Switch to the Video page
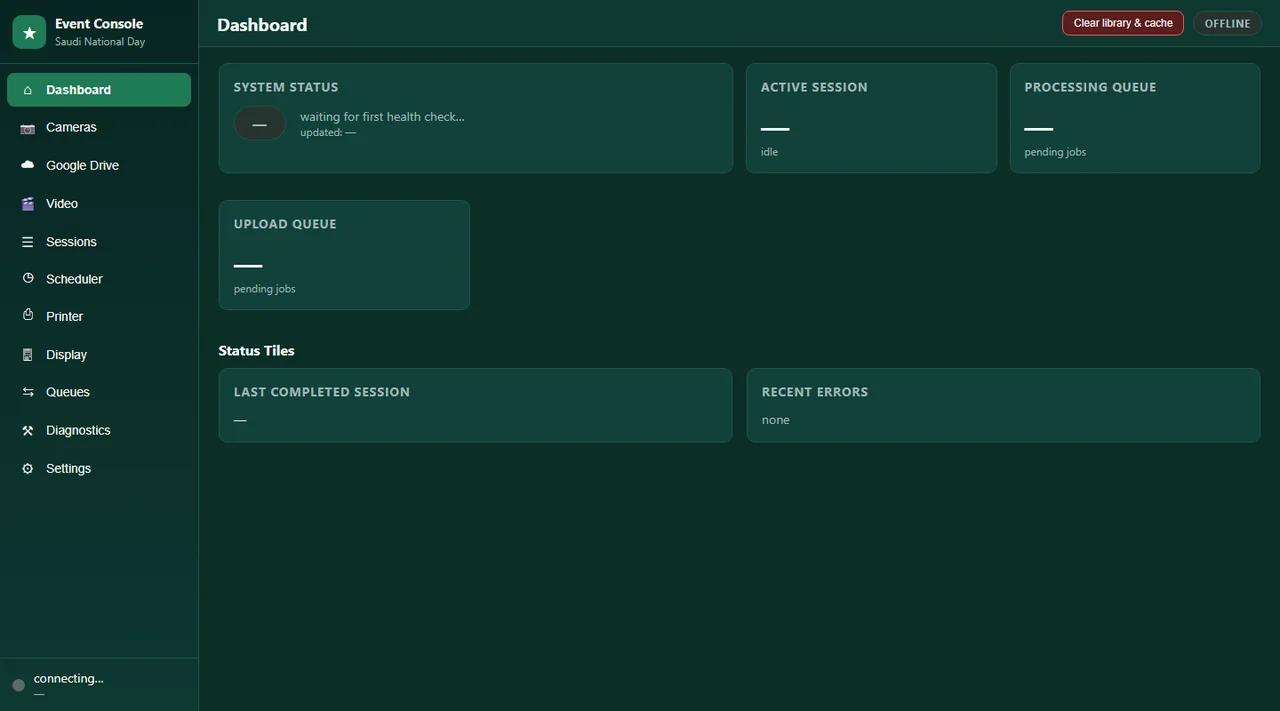Screen dimensions: 1280x711 click(99, 203)
